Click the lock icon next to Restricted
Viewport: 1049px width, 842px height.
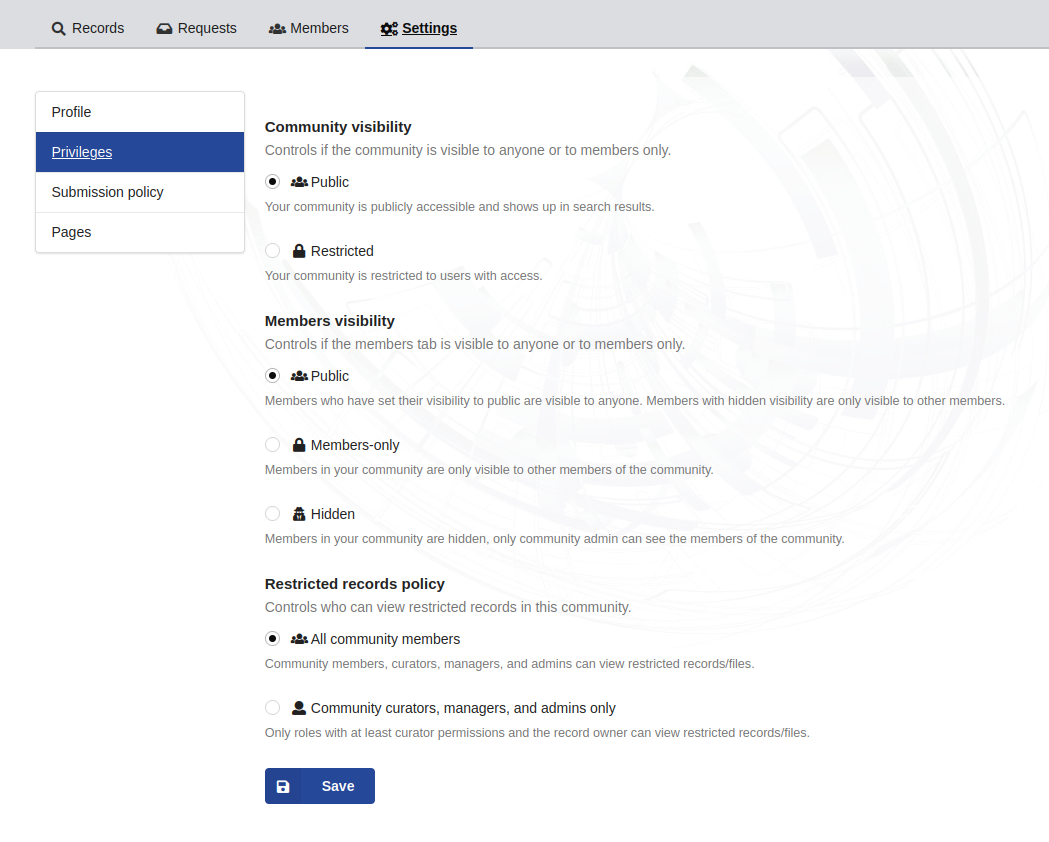(299, 251)
